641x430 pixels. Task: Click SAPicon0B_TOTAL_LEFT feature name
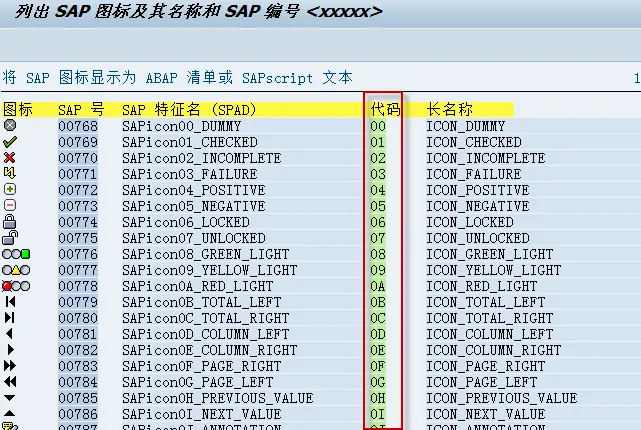(x=202, y=302)
